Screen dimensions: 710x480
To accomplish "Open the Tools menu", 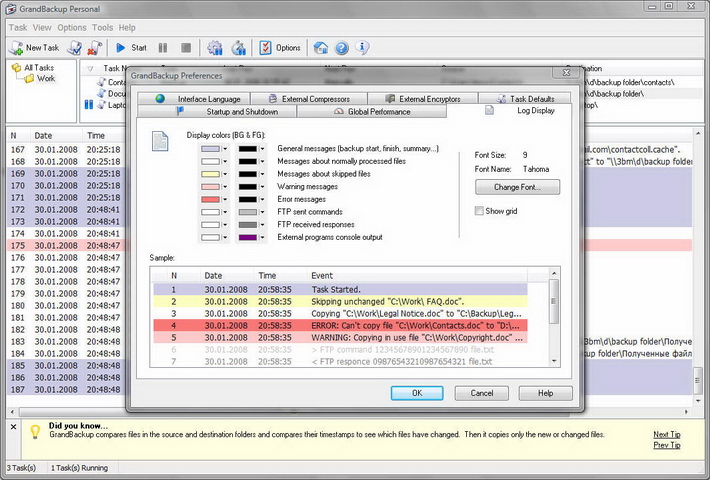I will tap(102, 28).
